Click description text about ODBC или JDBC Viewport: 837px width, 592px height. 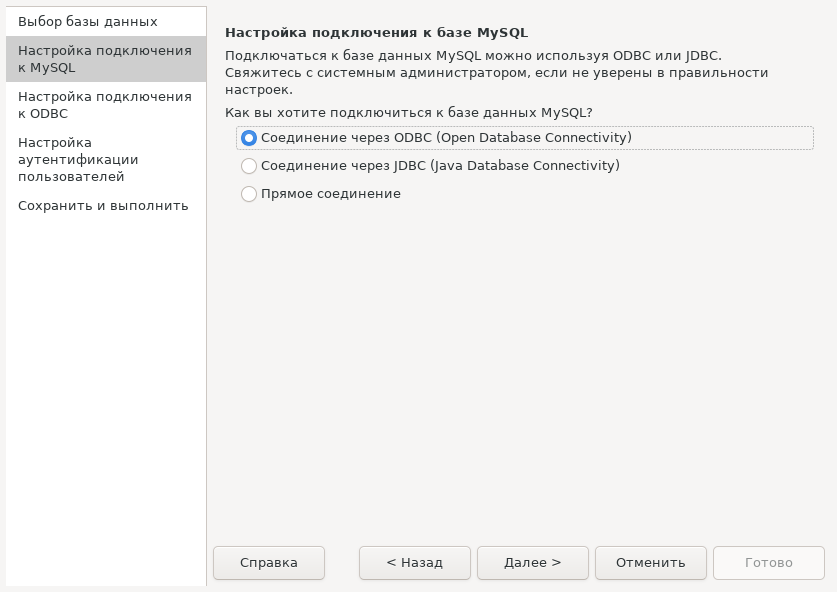point(496,73)
